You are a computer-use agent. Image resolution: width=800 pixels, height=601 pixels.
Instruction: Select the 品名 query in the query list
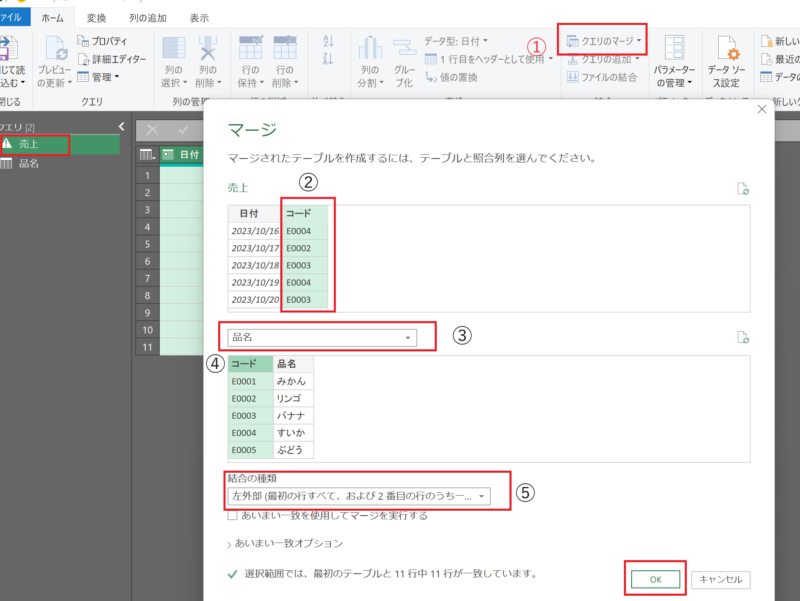[29, 164]
